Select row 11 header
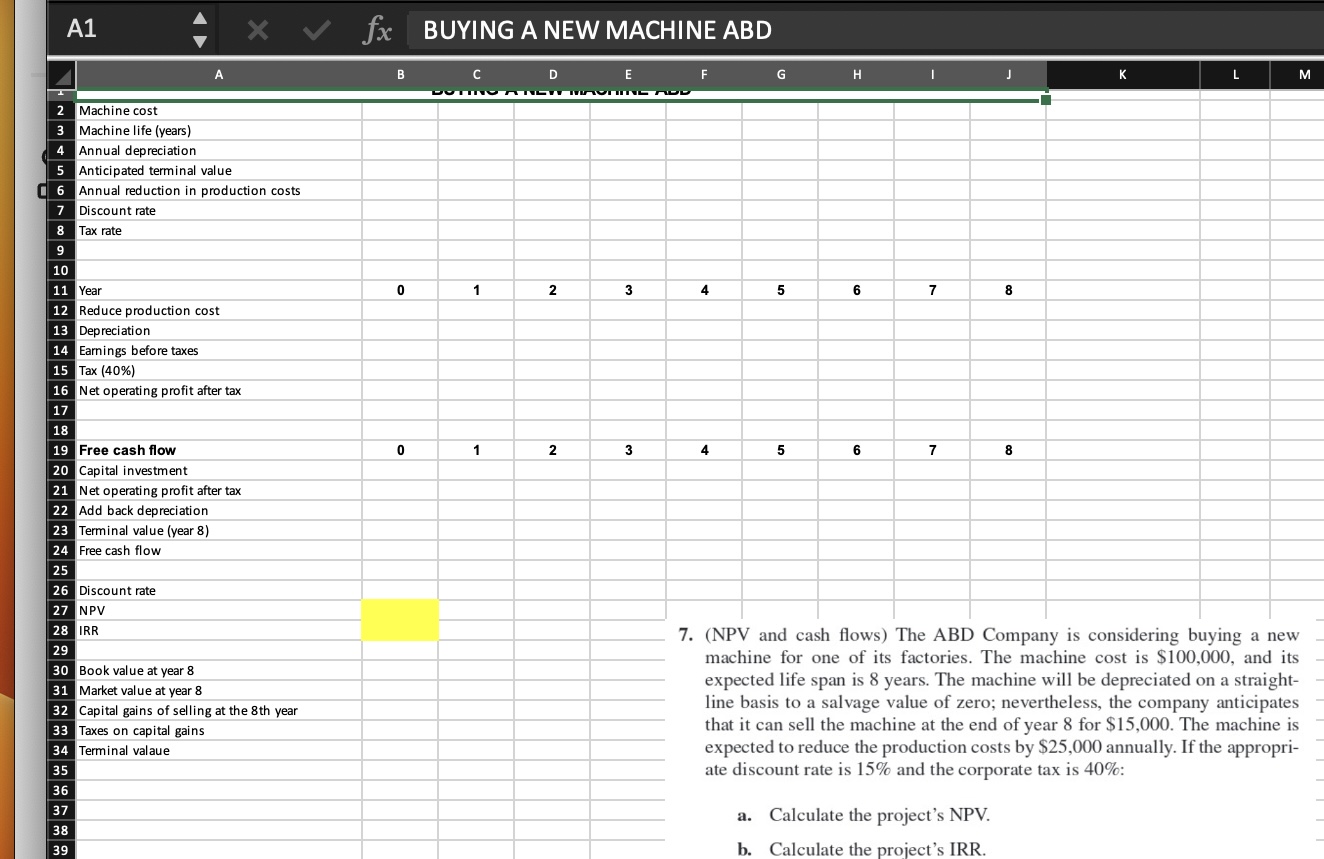The image size is (1324, 859). pos(60,290)
